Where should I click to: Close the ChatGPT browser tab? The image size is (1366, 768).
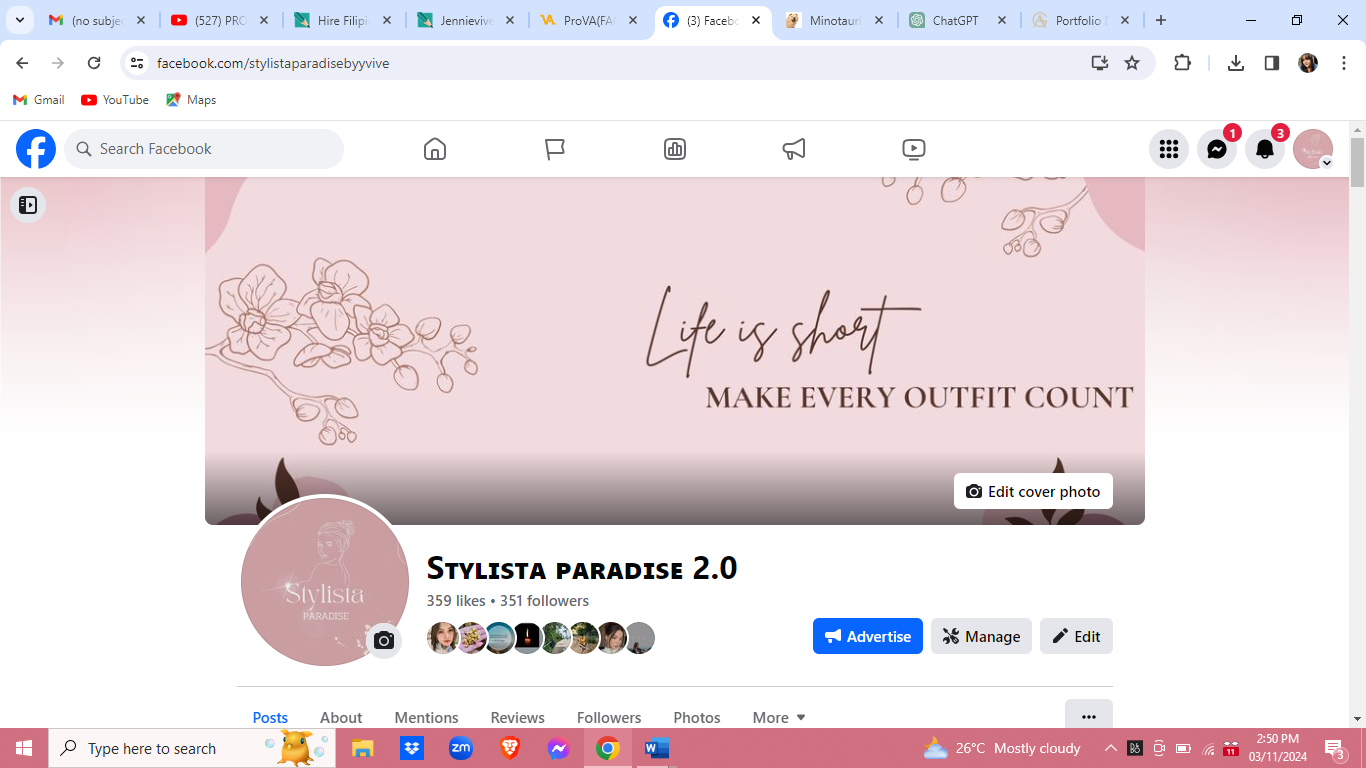click(1002, 20)
